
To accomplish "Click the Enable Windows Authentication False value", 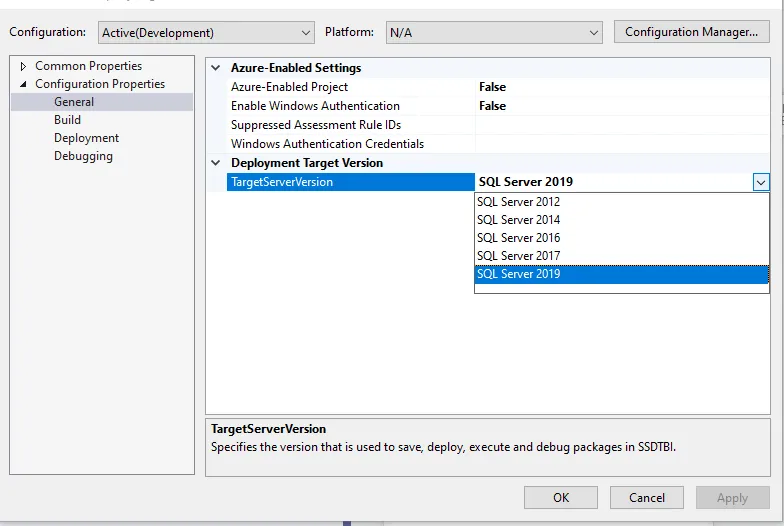I will coord(622,106).
